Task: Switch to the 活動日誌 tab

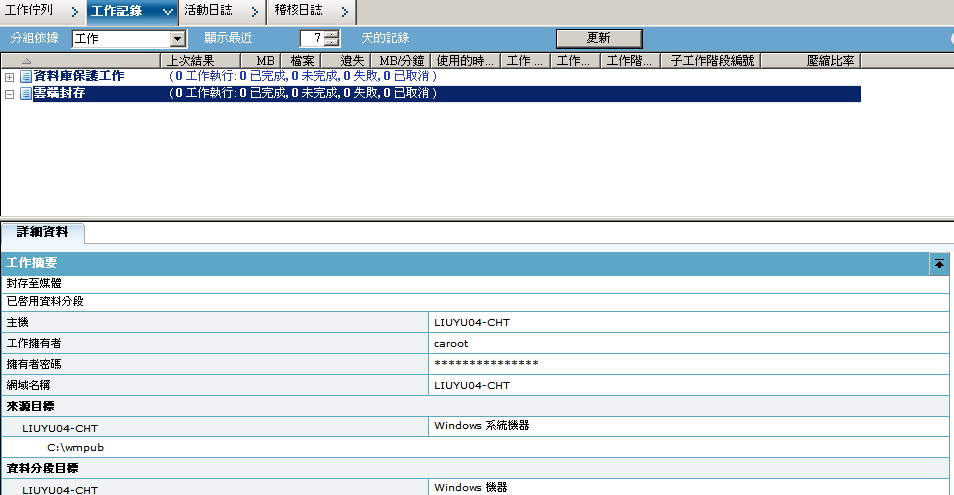Action: [222, 11]
